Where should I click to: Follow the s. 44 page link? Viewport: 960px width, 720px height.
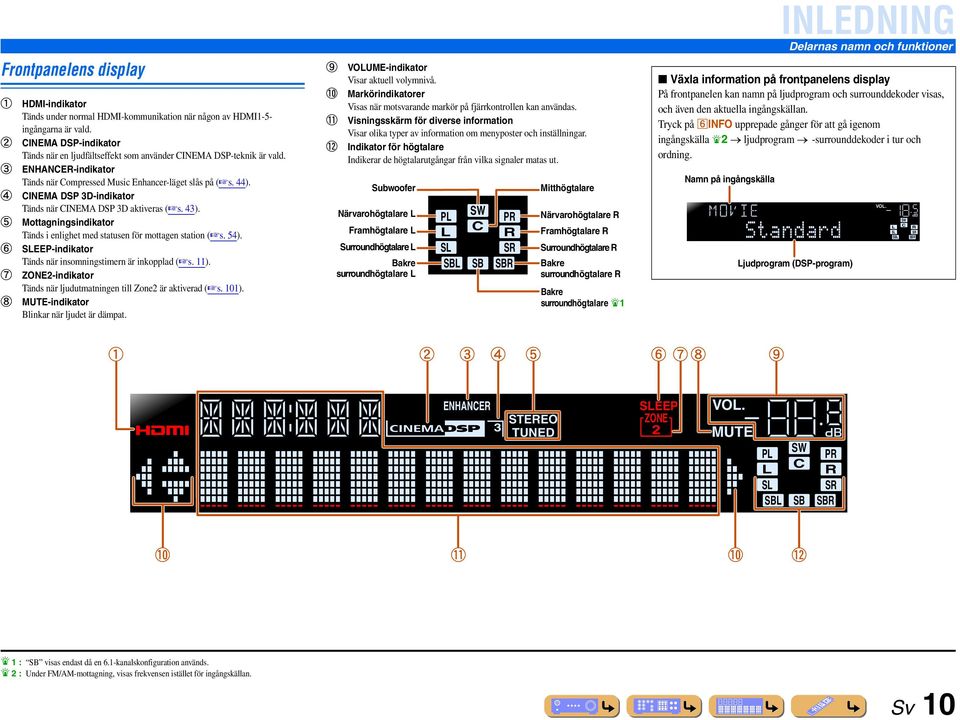pos(233,182)
